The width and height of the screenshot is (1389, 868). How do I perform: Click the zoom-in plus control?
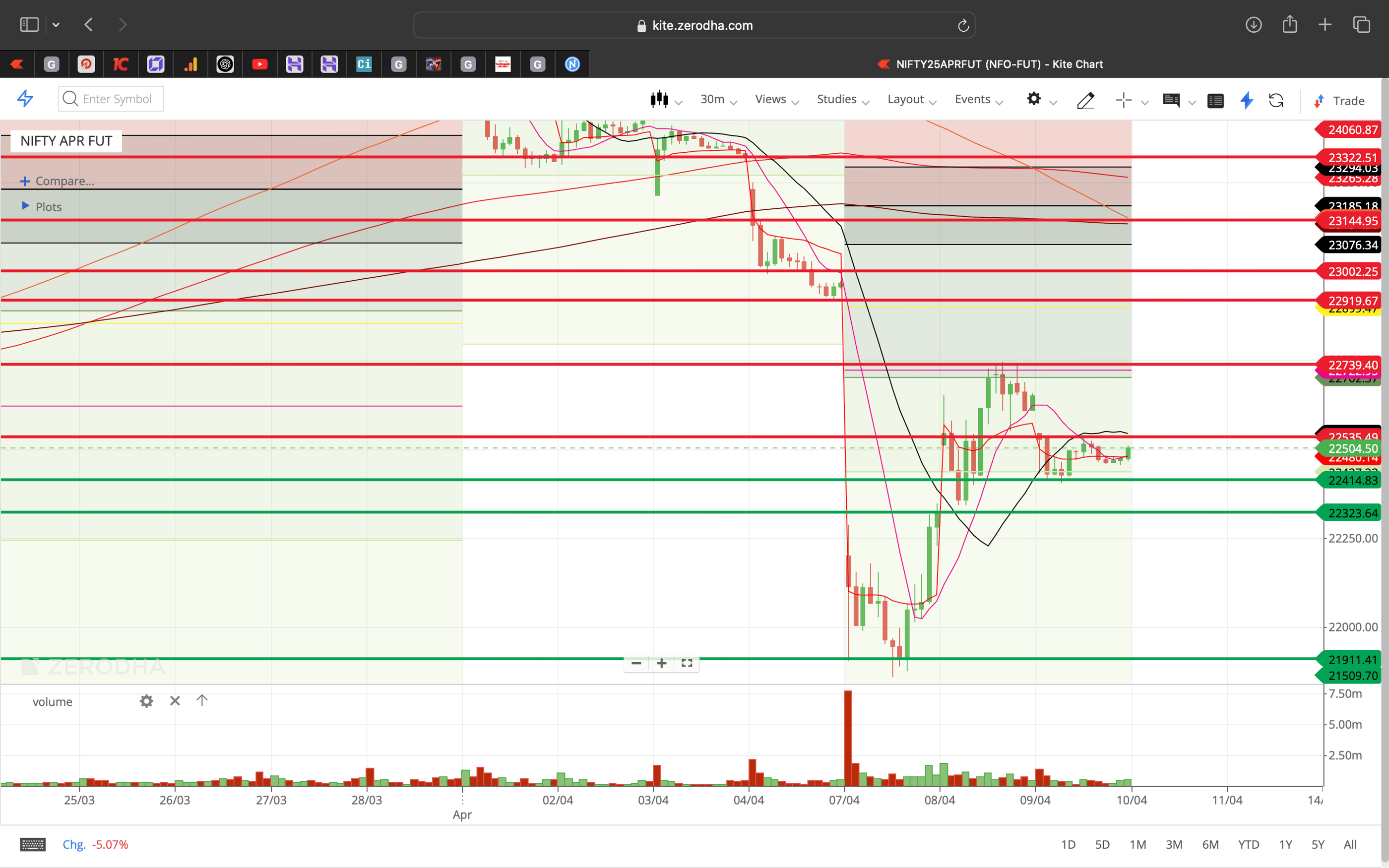[661, 663]
